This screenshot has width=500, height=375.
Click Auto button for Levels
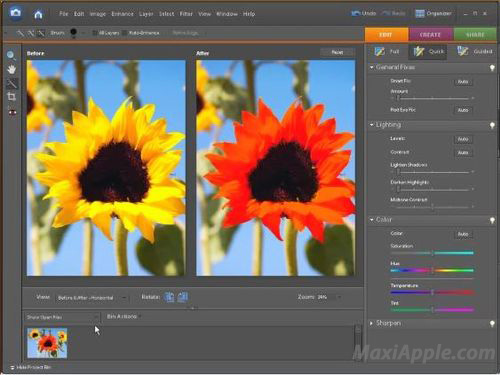(463, 139)
